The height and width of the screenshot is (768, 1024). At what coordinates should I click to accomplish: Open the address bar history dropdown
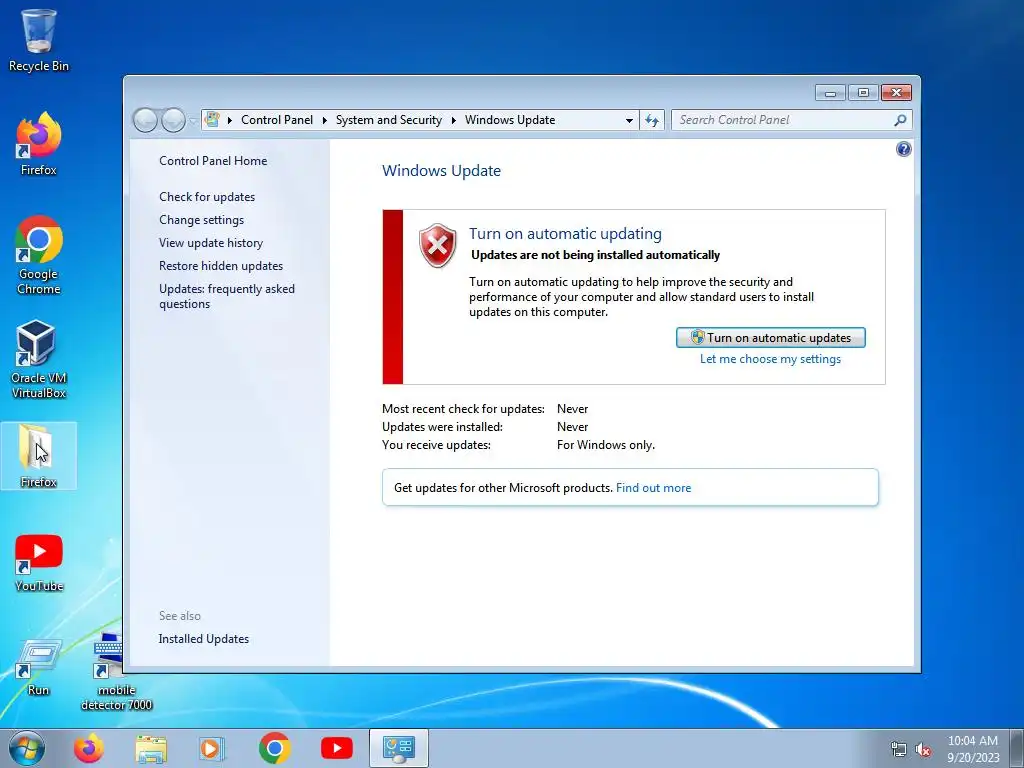coord(629,120)
